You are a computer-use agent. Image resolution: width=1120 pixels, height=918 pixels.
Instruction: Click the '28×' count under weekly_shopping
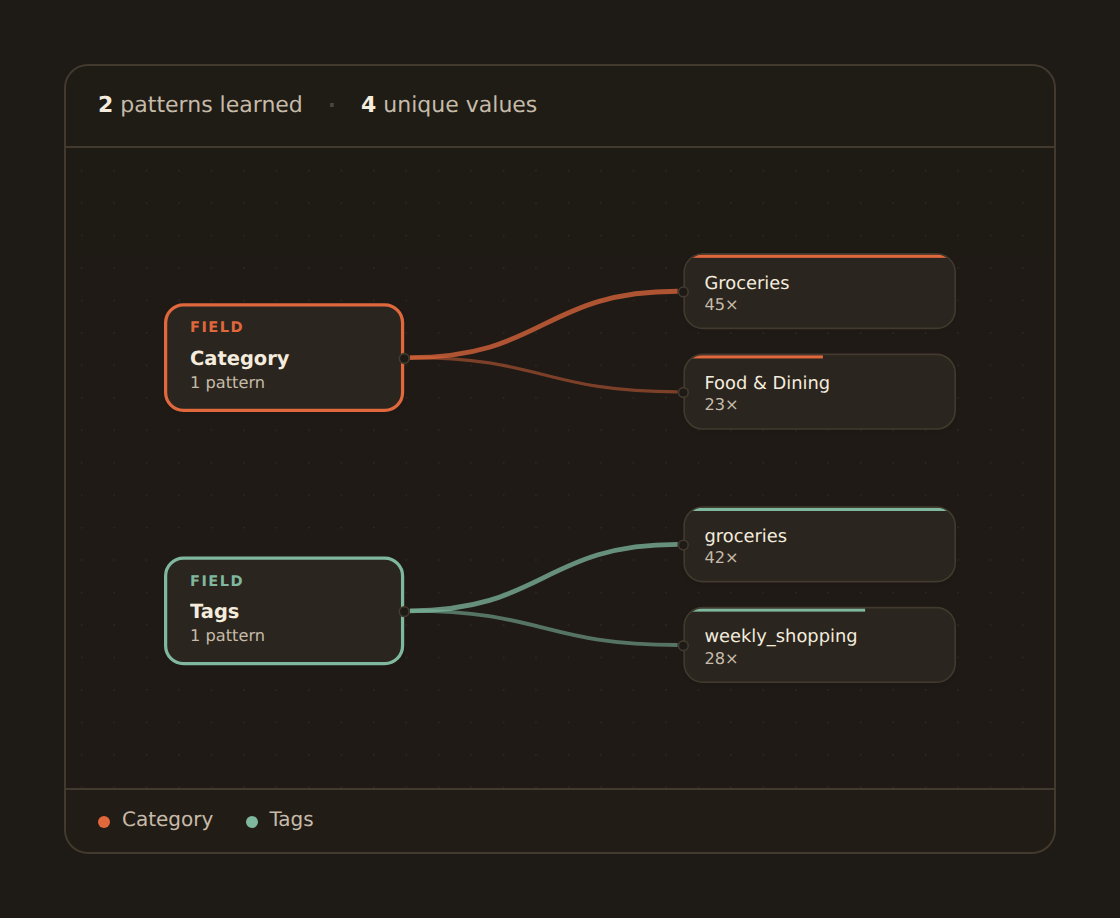point(721,659)
